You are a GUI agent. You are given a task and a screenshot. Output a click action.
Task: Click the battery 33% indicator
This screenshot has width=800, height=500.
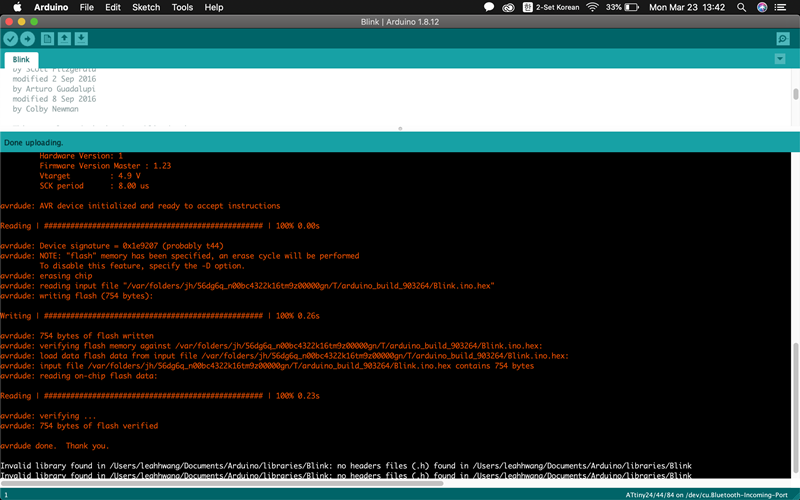point(622,7)
